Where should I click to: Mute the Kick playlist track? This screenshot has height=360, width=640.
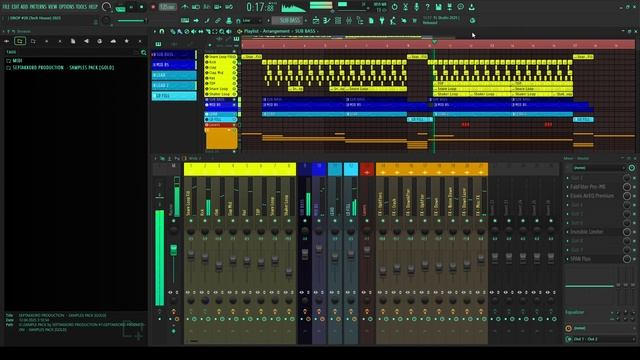[234, 62]
